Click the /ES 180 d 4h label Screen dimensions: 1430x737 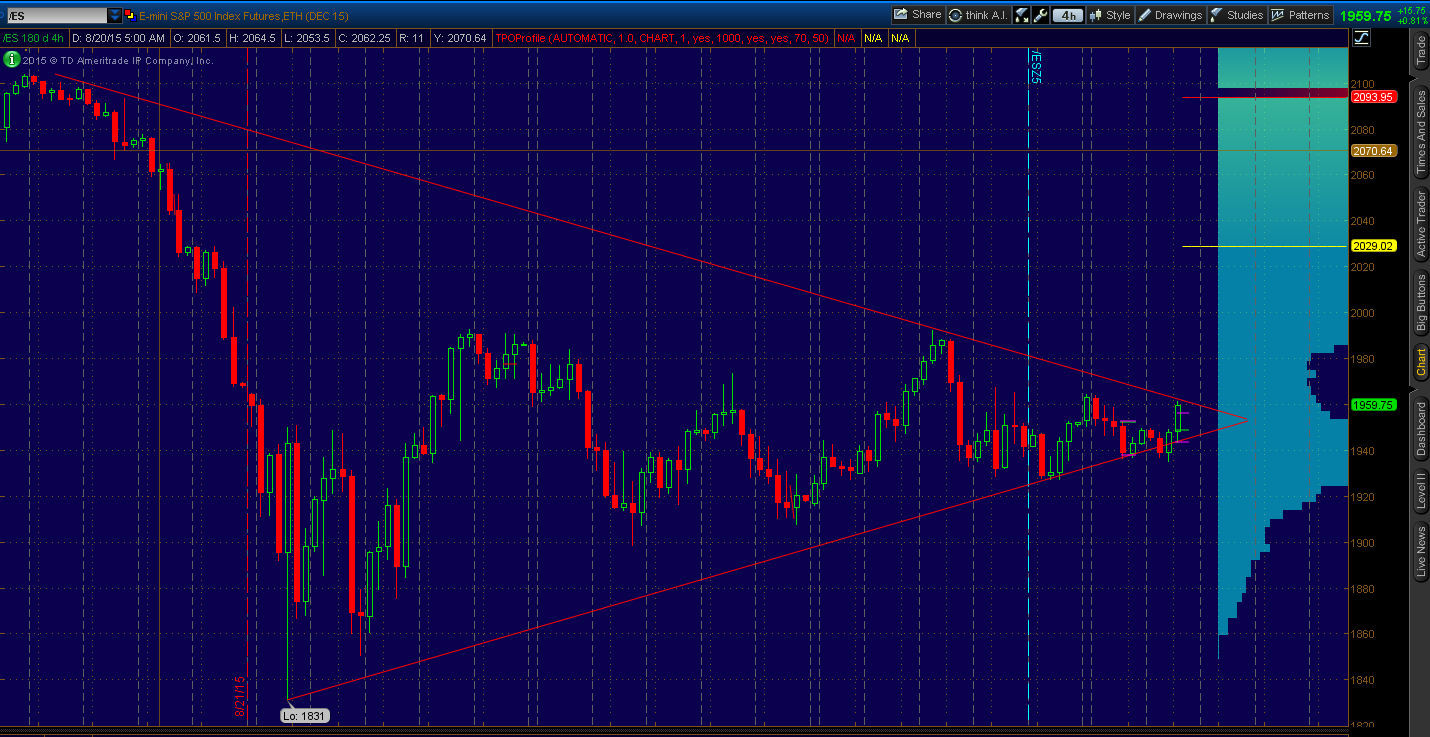tap(34, 38)
